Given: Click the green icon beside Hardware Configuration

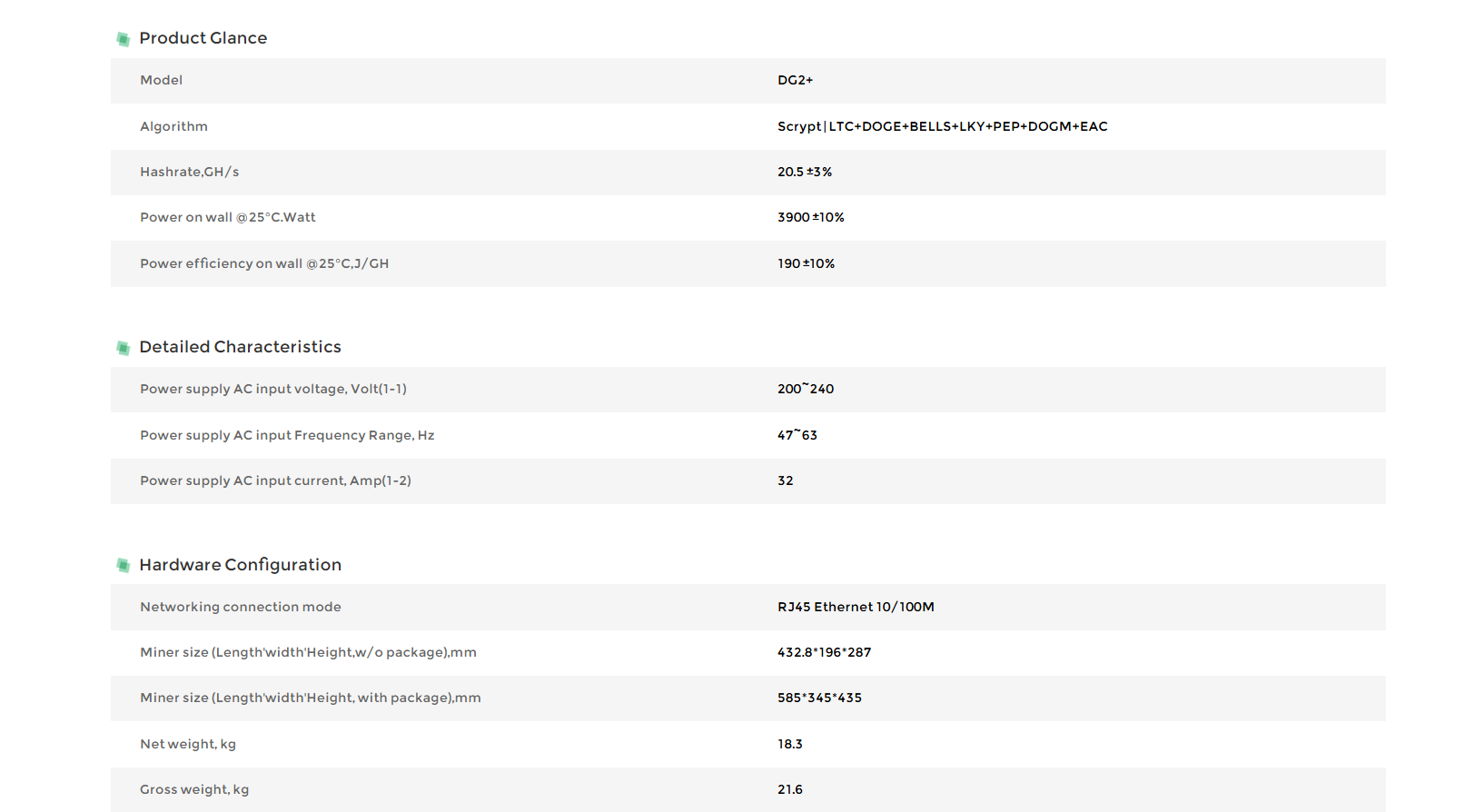Looking at the screenshot, I should (123, 566).
